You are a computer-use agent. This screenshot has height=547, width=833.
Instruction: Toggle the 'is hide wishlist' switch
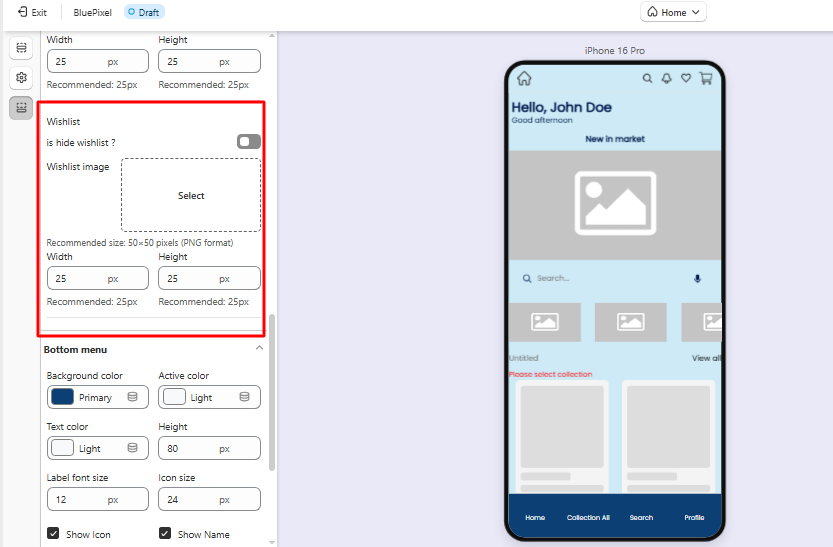click(x=248, y=142)
